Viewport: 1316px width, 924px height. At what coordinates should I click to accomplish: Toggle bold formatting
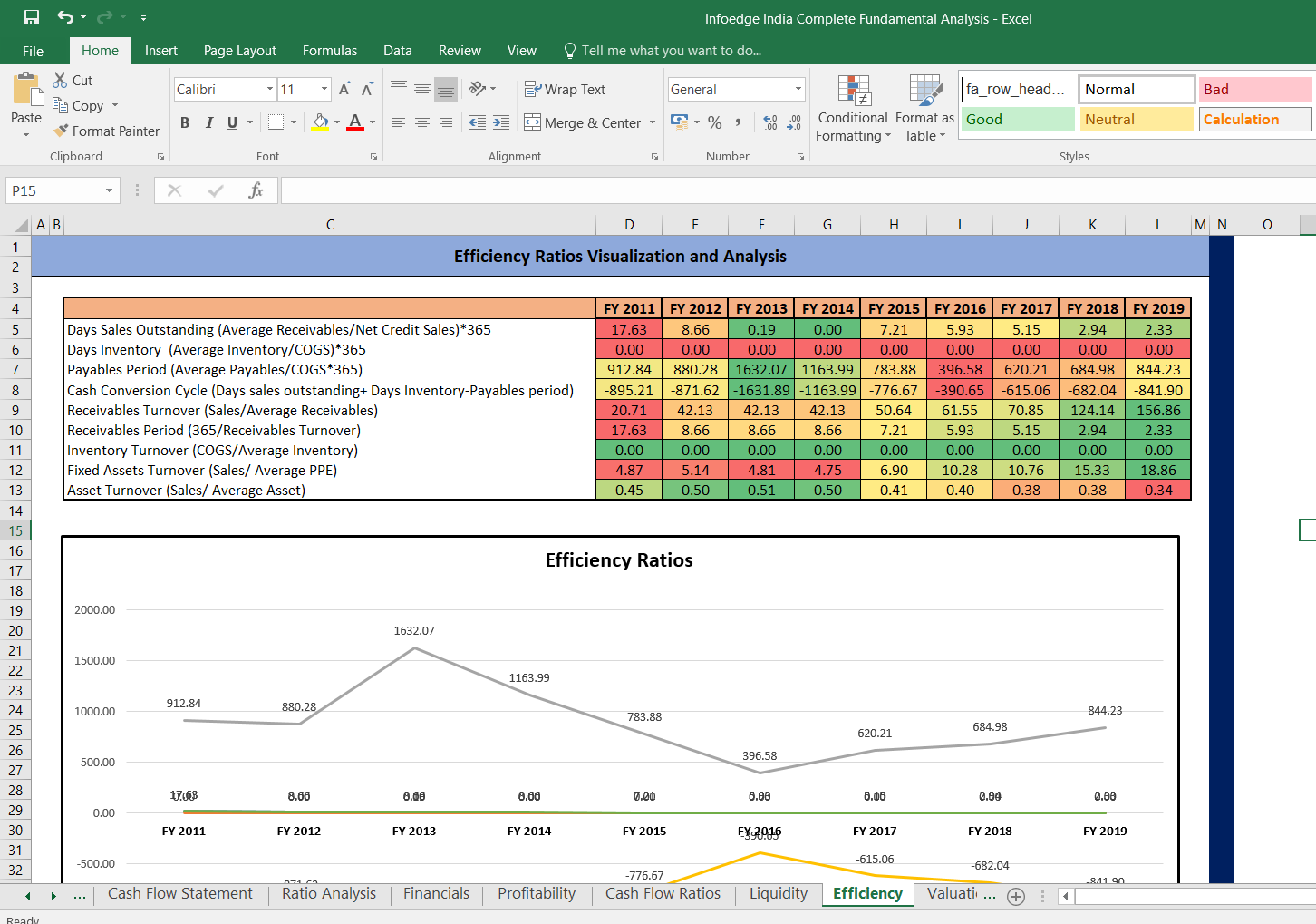[x=185, y=122]
